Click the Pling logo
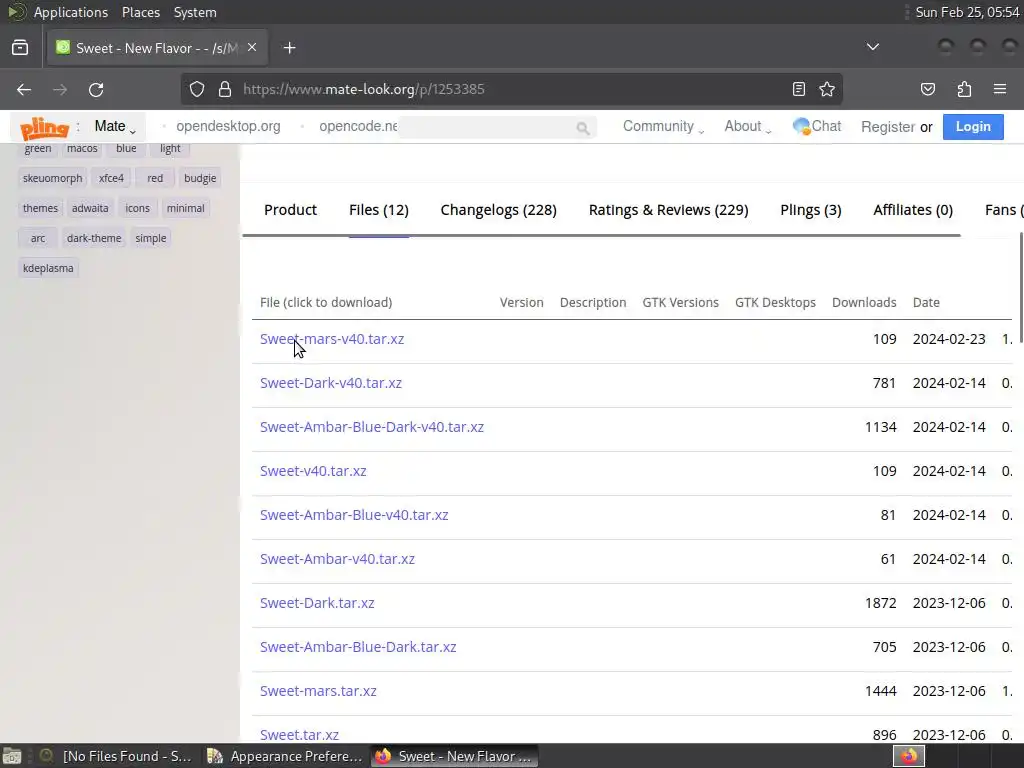Screen dimensions: 1024x768 pyautogui.click(x=44, y=128)
